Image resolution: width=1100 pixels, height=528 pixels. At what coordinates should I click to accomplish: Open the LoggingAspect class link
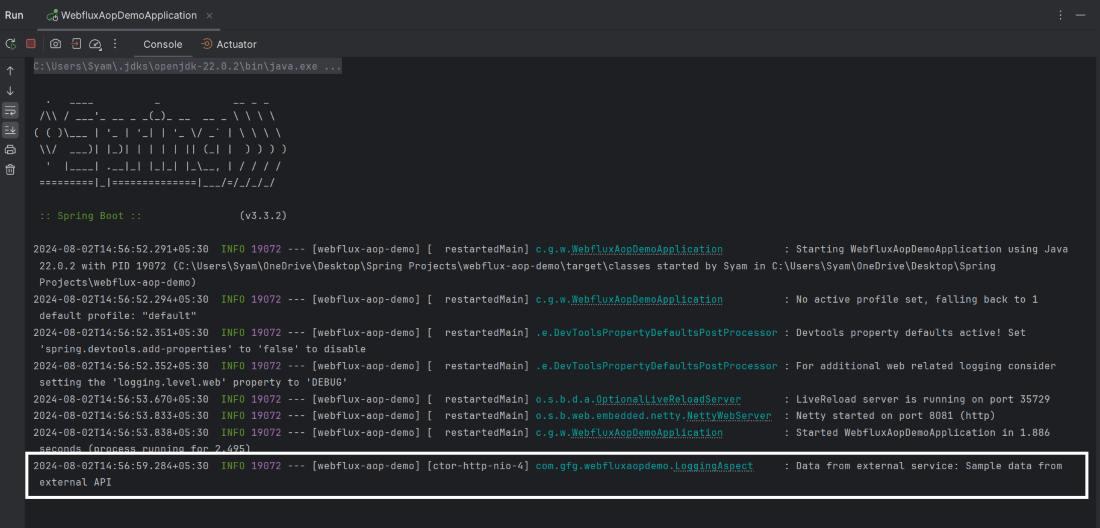tap(713, 466)
